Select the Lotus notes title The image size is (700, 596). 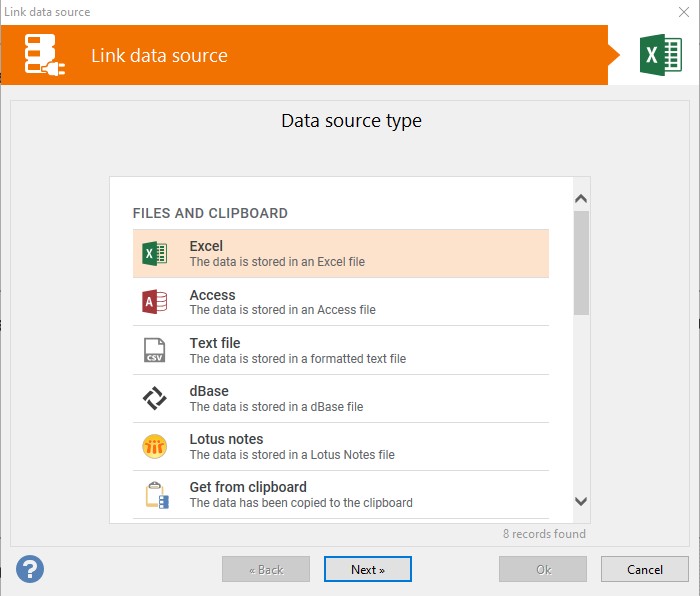click(226, 439)
